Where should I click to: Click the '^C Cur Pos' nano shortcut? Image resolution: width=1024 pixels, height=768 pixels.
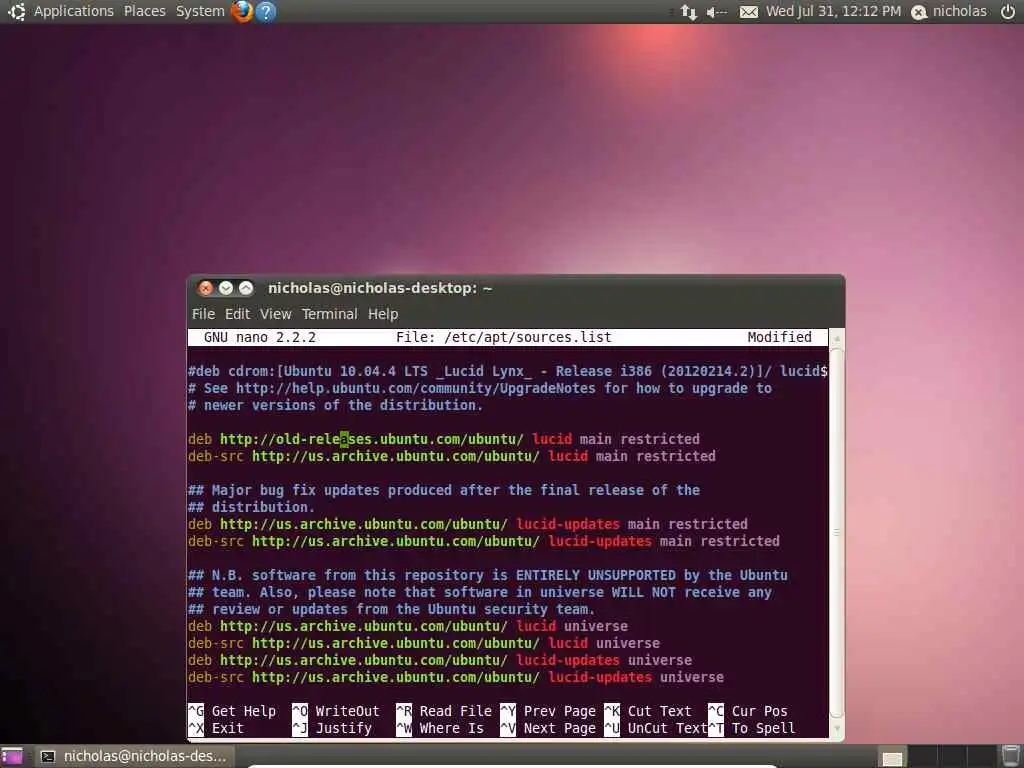pos(748,711)
